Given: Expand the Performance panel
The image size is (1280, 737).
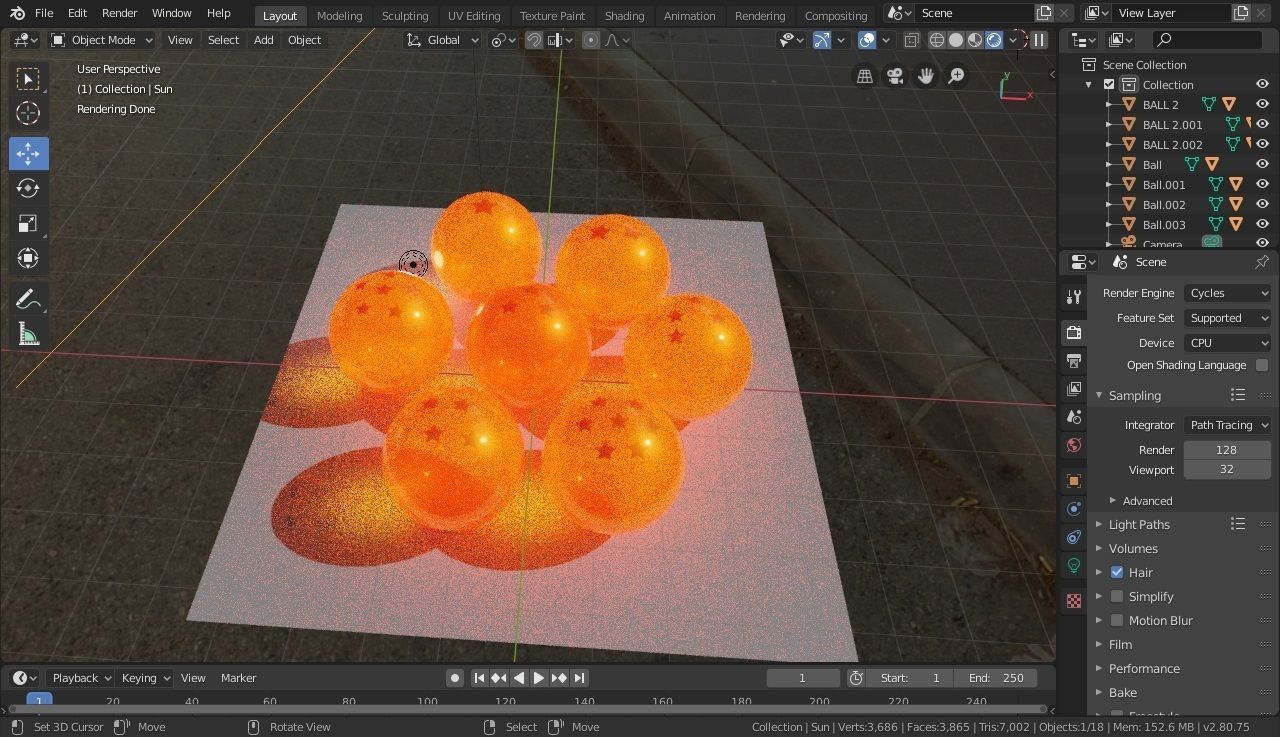Looking at the screenshot, I should 1144,668.
